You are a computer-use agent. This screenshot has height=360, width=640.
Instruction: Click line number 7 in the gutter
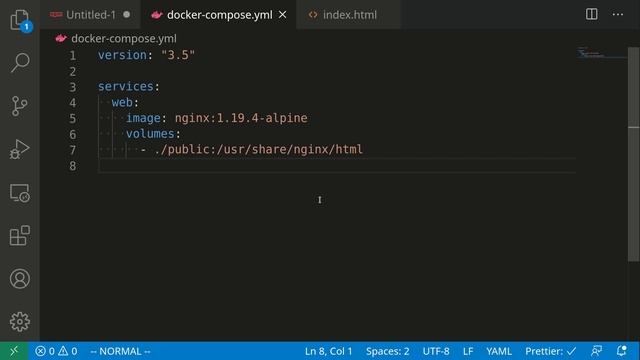tap(72, 150)
